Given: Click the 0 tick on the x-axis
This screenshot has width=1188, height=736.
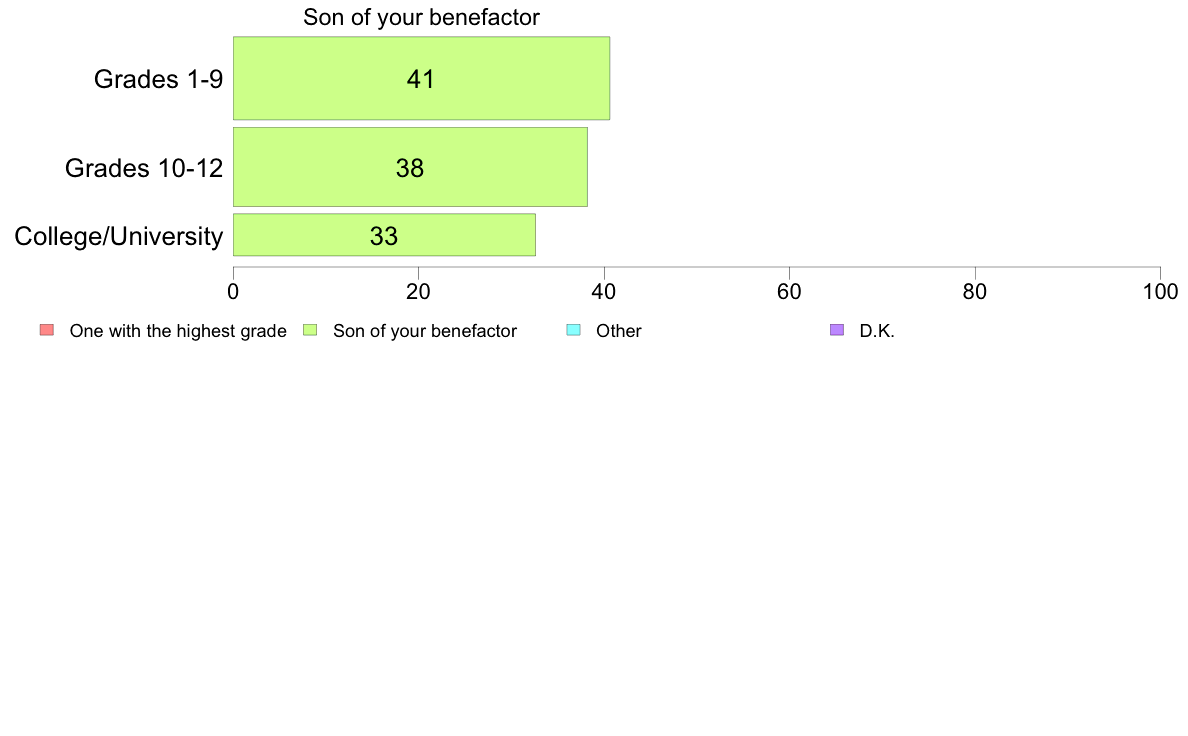Looking at the screenshot, I should [x=233, y=292].
